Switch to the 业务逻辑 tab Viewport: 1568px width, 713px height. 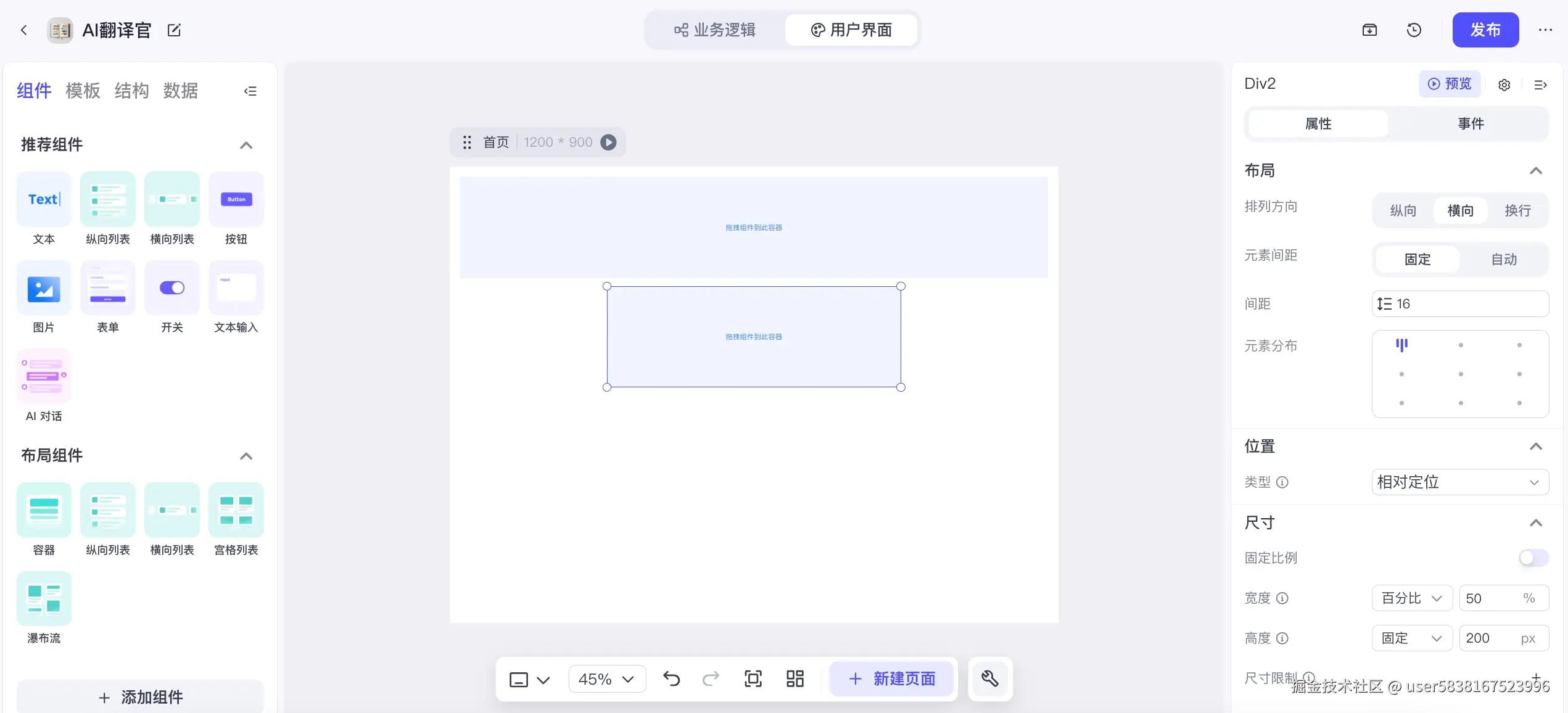point(715,30)
